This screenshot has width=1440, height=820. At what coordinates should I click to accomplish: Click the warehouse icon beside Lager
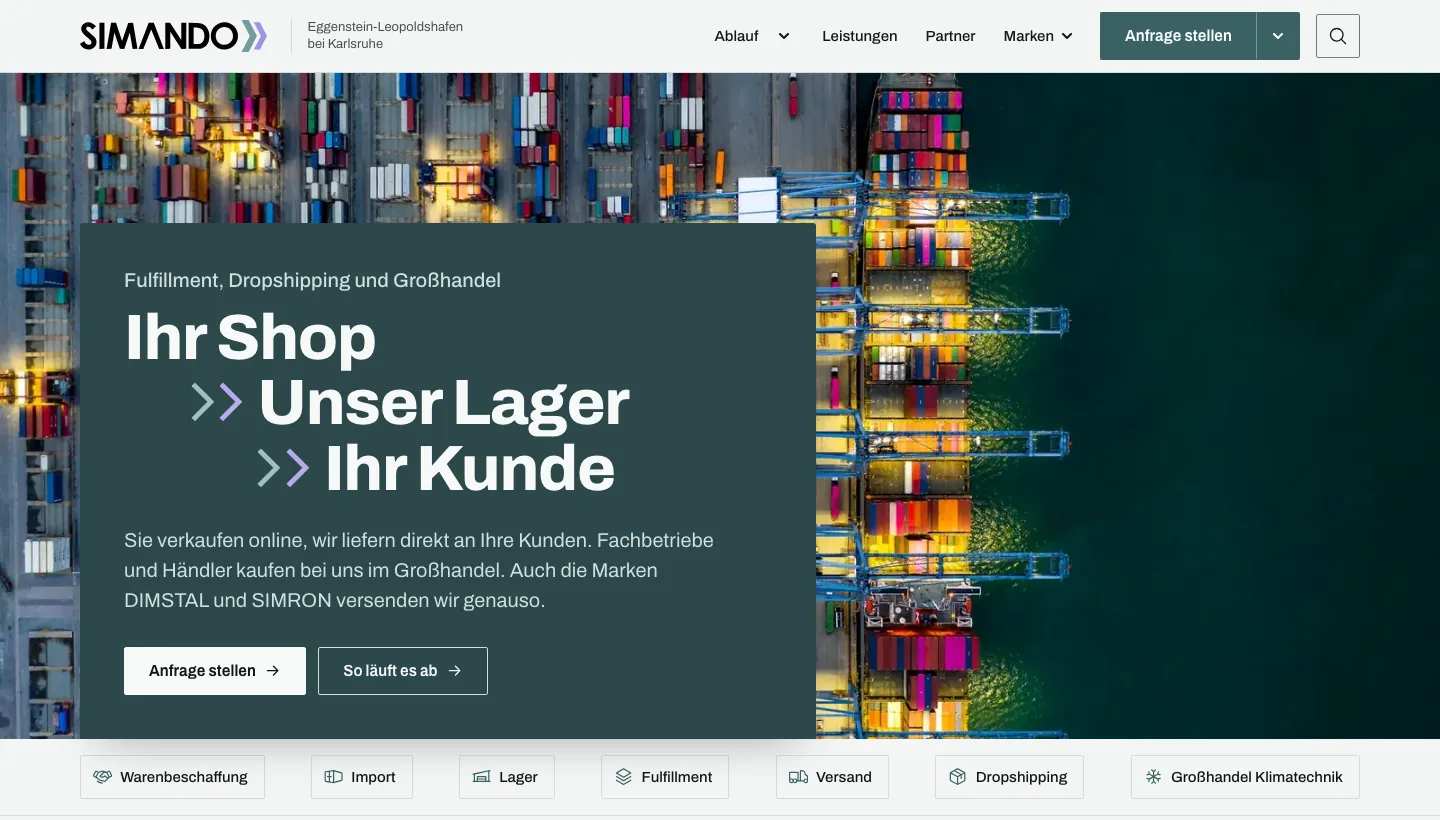[x=481, y=777]
